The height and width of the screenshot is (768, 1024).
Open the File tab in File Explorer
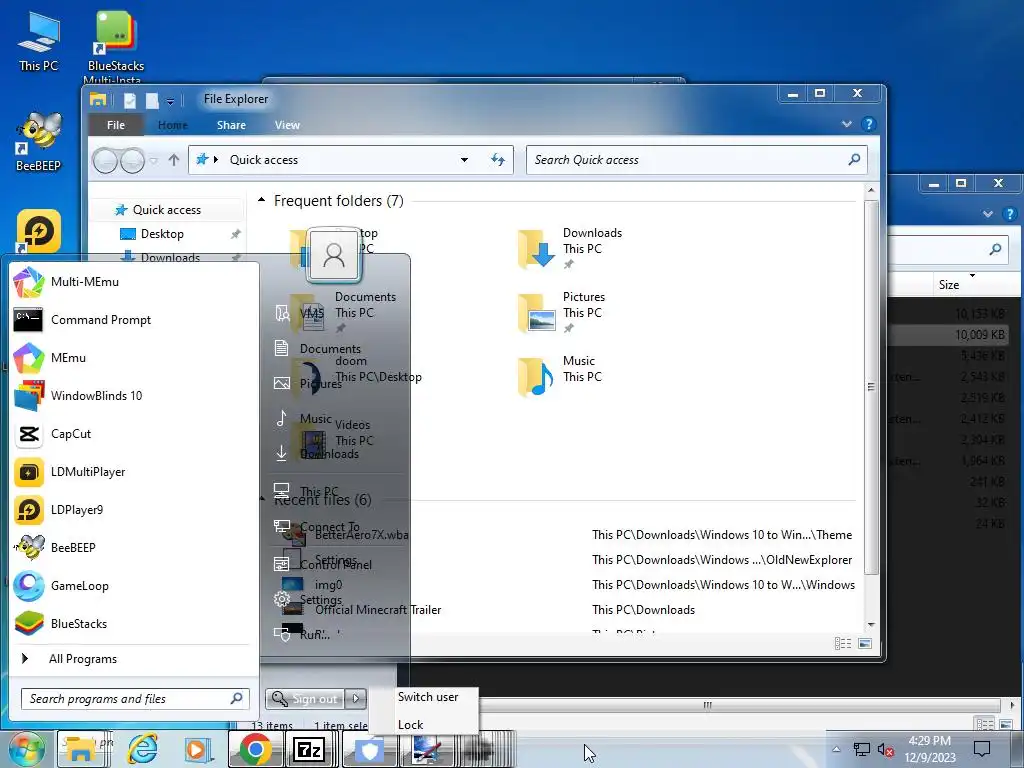click(116, 125)
